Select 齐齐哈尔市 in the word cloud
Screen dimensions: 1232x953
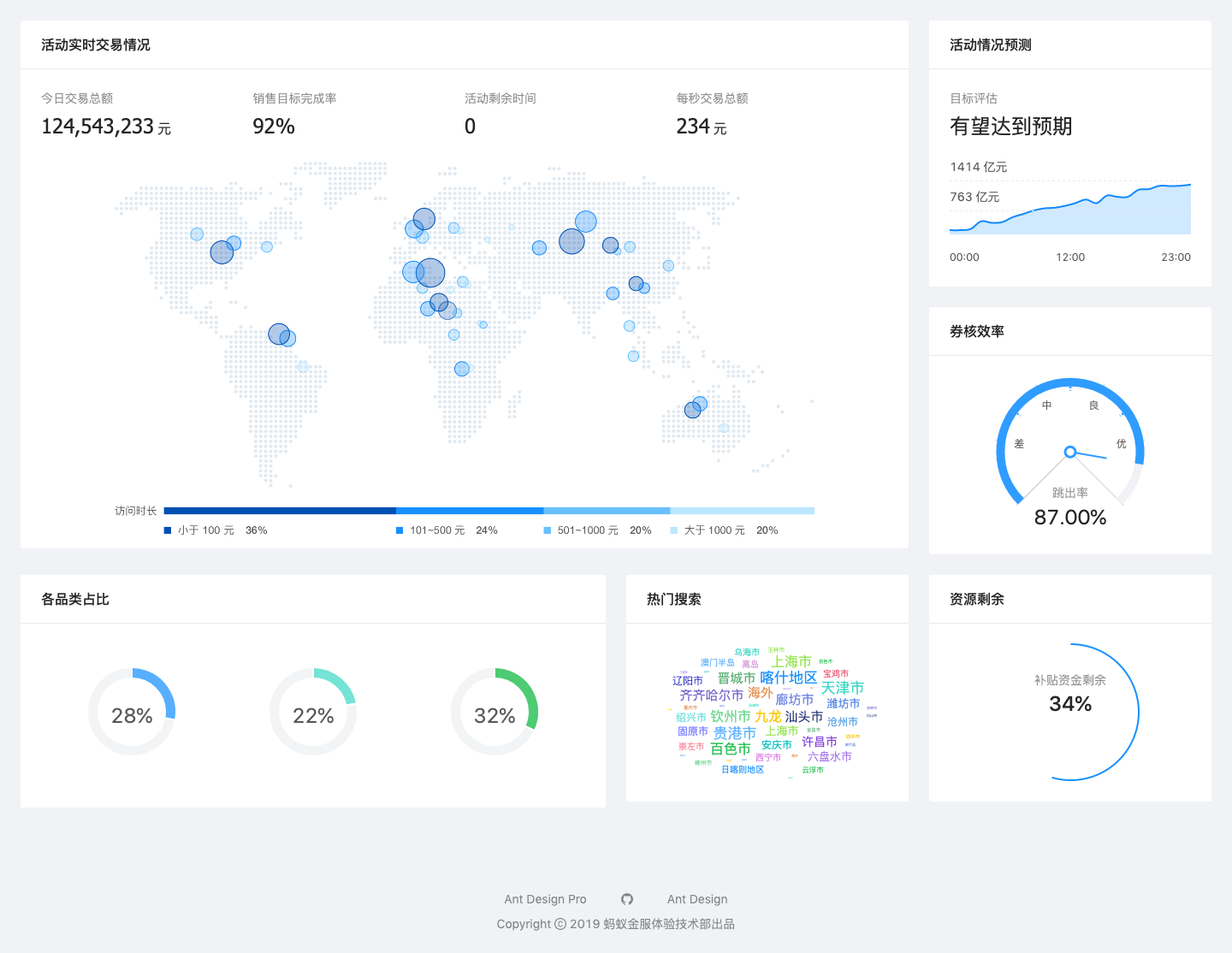tap(711, 696)
